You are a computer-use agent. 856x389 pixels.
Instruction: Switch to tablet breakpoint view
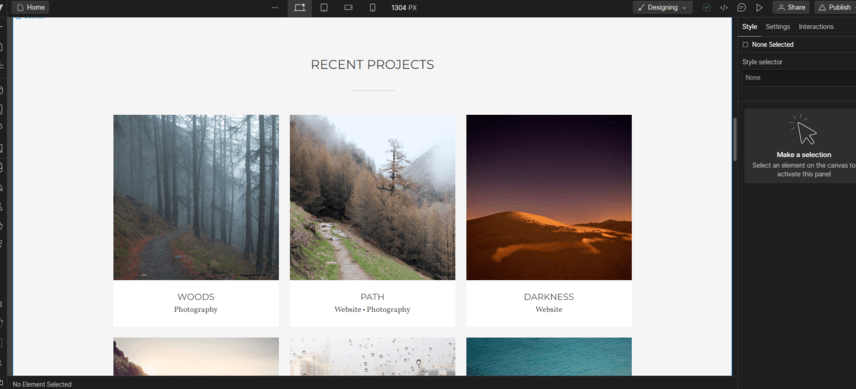point(324,8)
